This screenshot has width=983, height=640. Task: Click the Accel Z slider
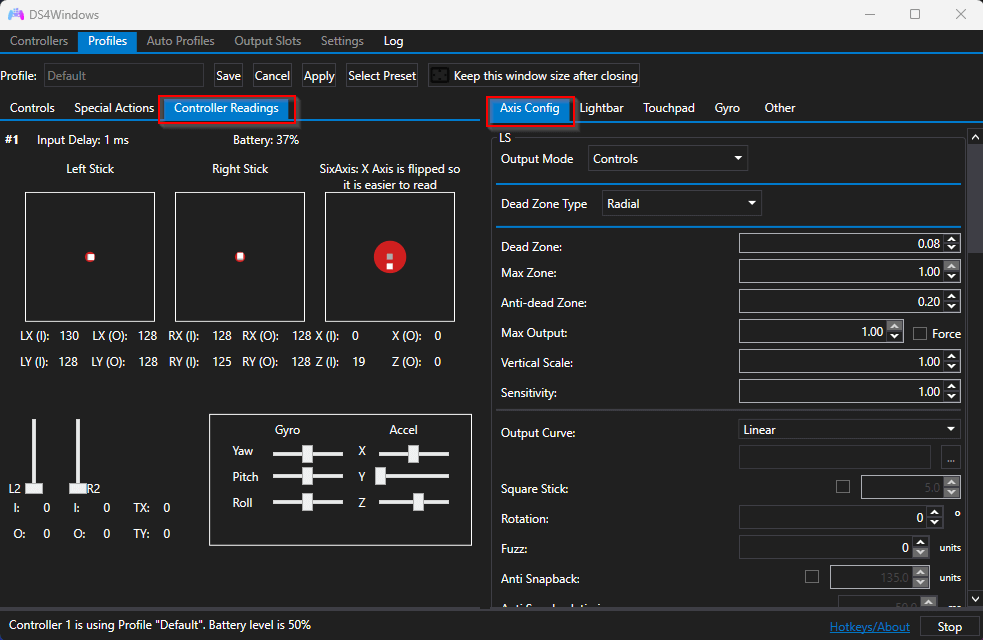click(x=414, y=502)
